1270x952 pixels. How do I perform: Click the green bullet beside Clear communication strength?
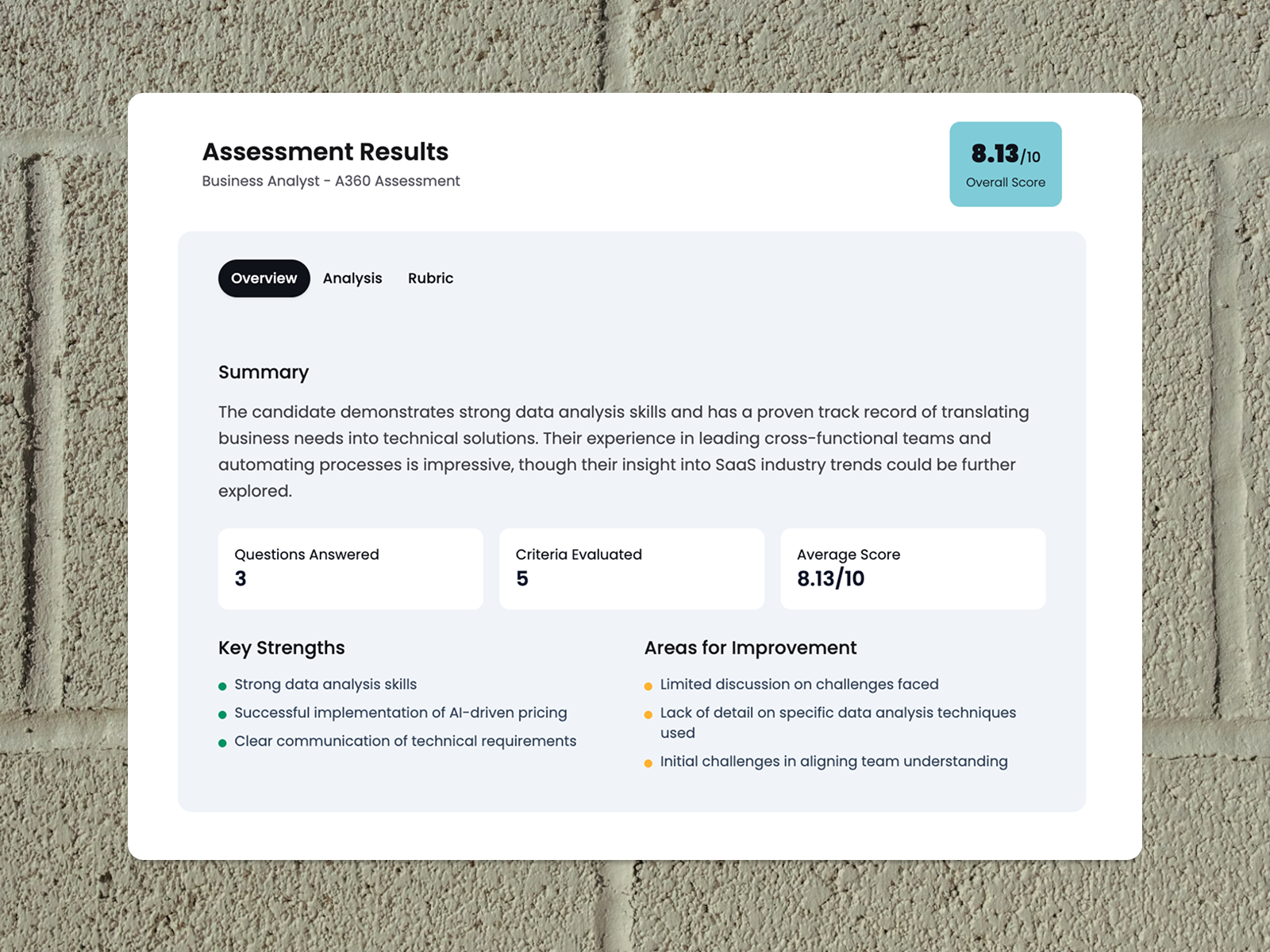tap(223, 742)
